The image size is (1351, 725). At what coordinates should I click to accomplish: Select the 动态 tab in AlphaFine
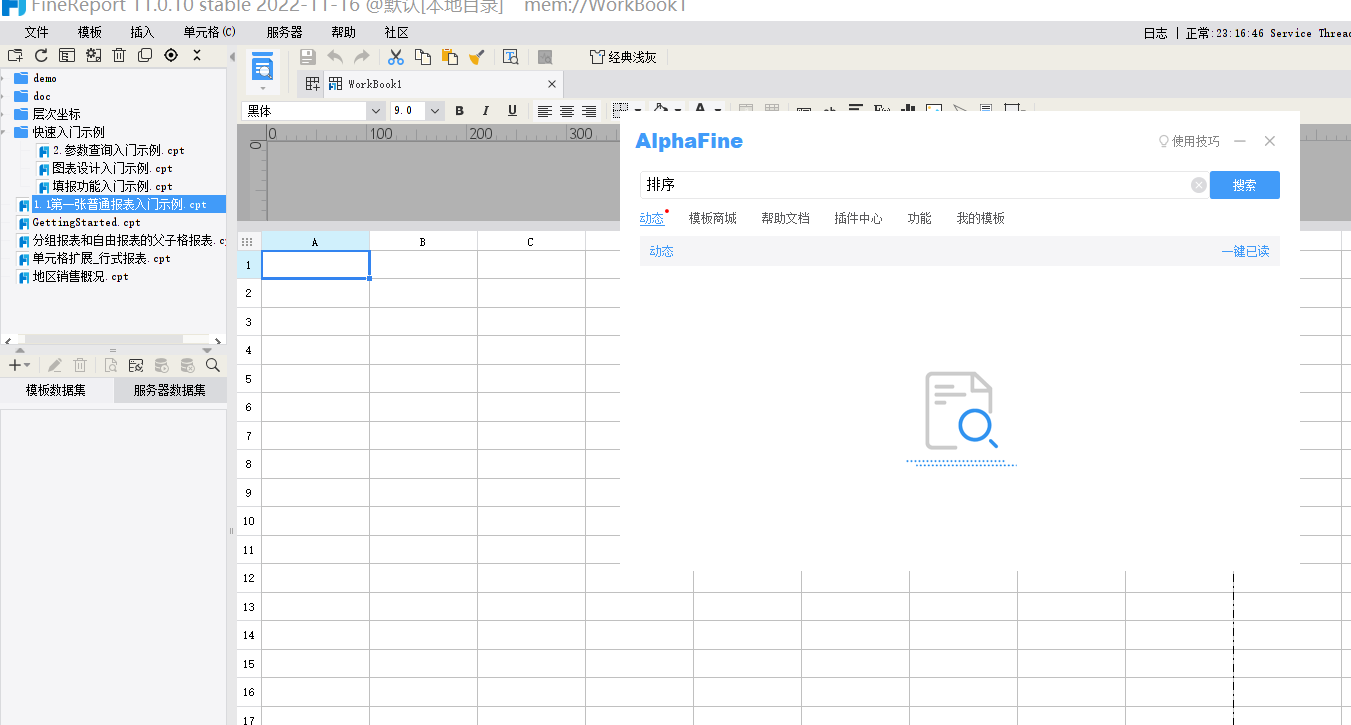click(652, 218)
